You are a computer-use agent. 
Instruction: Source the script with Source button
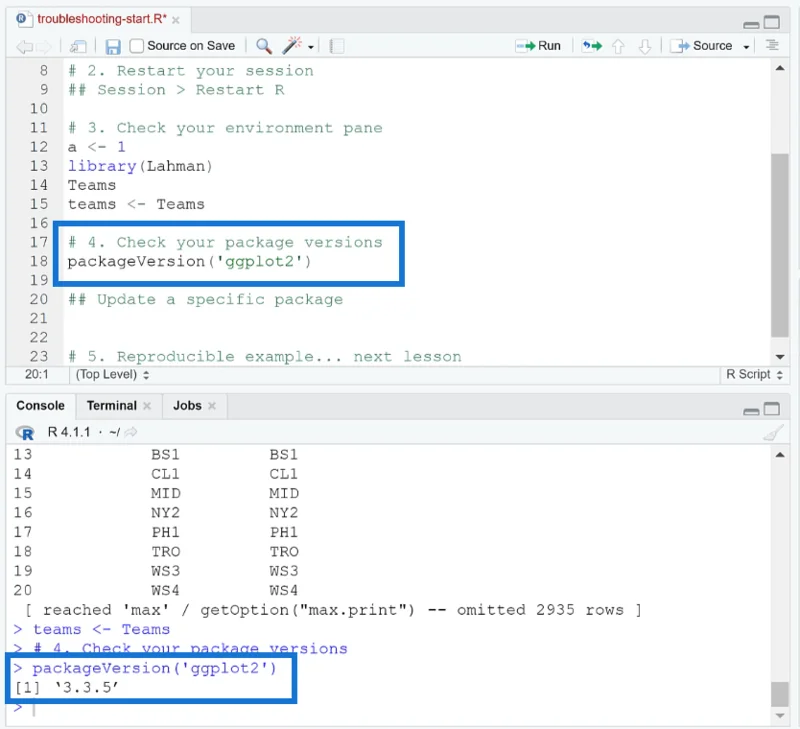[x=702, y=46]
